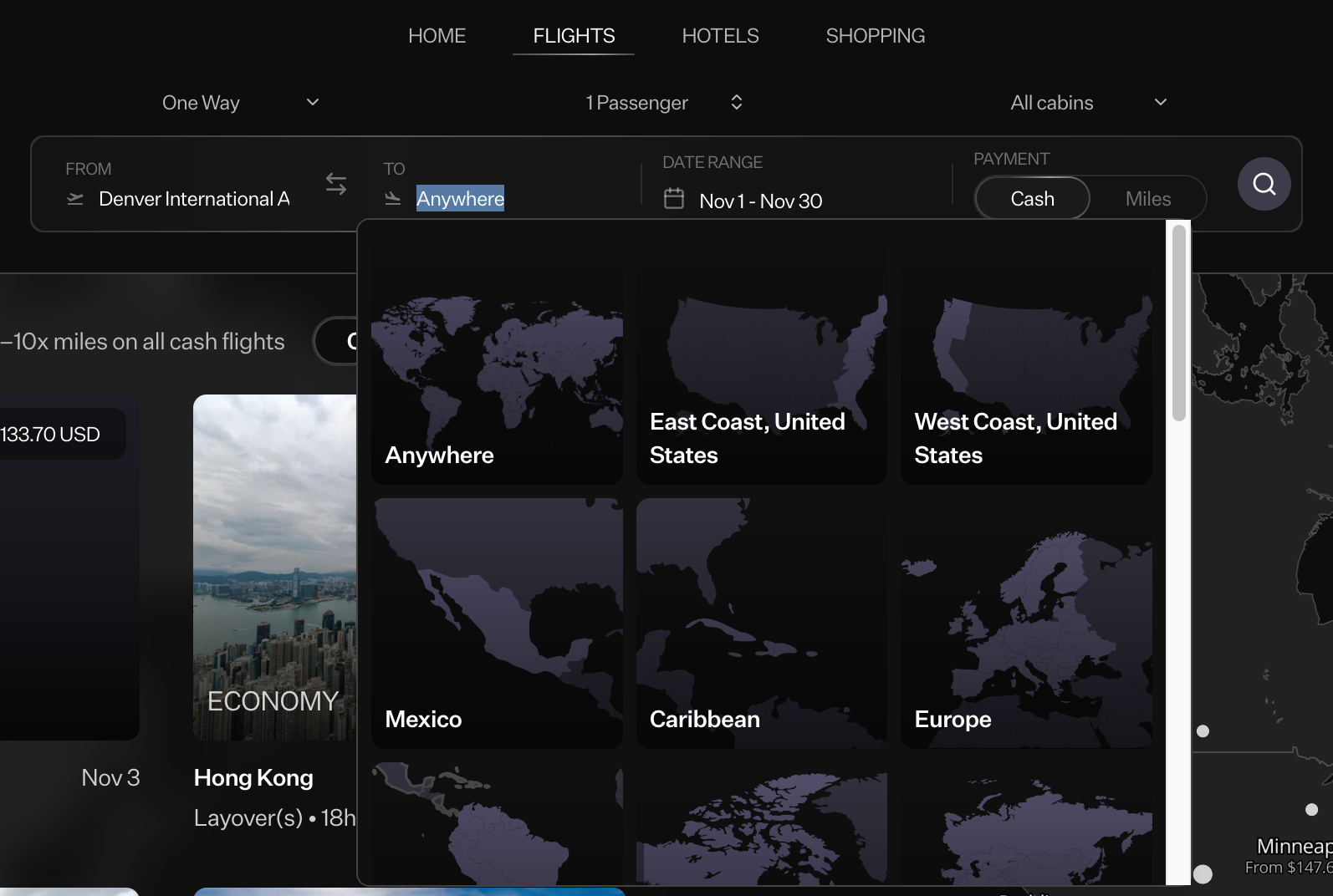Swap origin and destination with arrows icon

coord(336,184)
